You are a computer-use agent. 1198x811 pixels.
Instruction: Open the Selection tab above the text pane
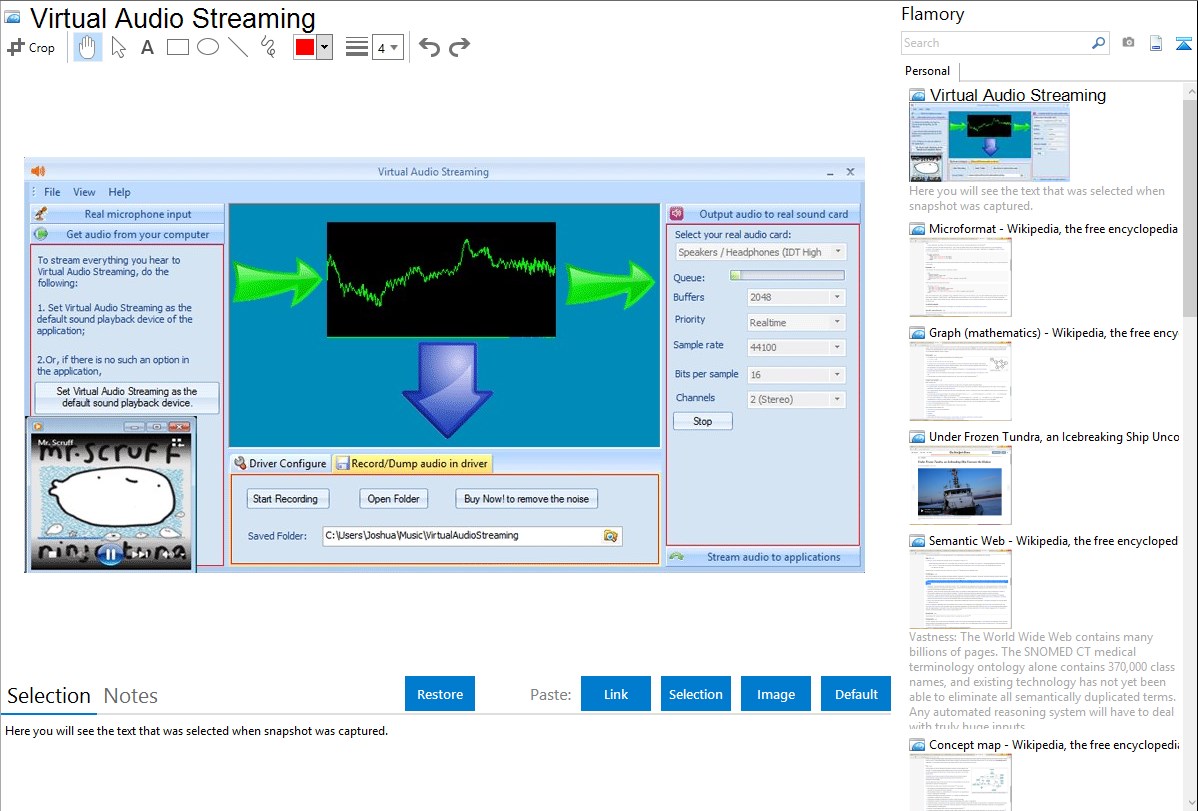pos(49,696)
